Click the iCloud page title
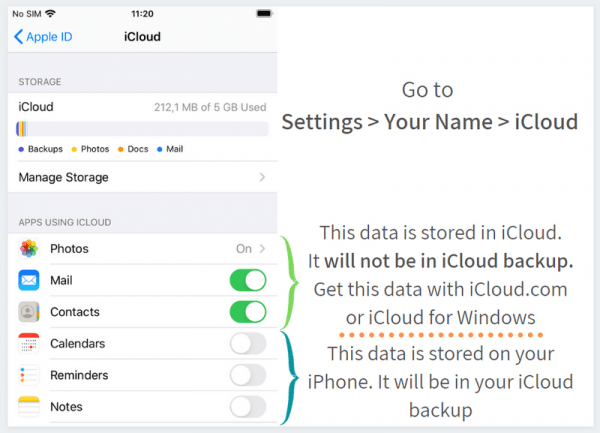 142,37
